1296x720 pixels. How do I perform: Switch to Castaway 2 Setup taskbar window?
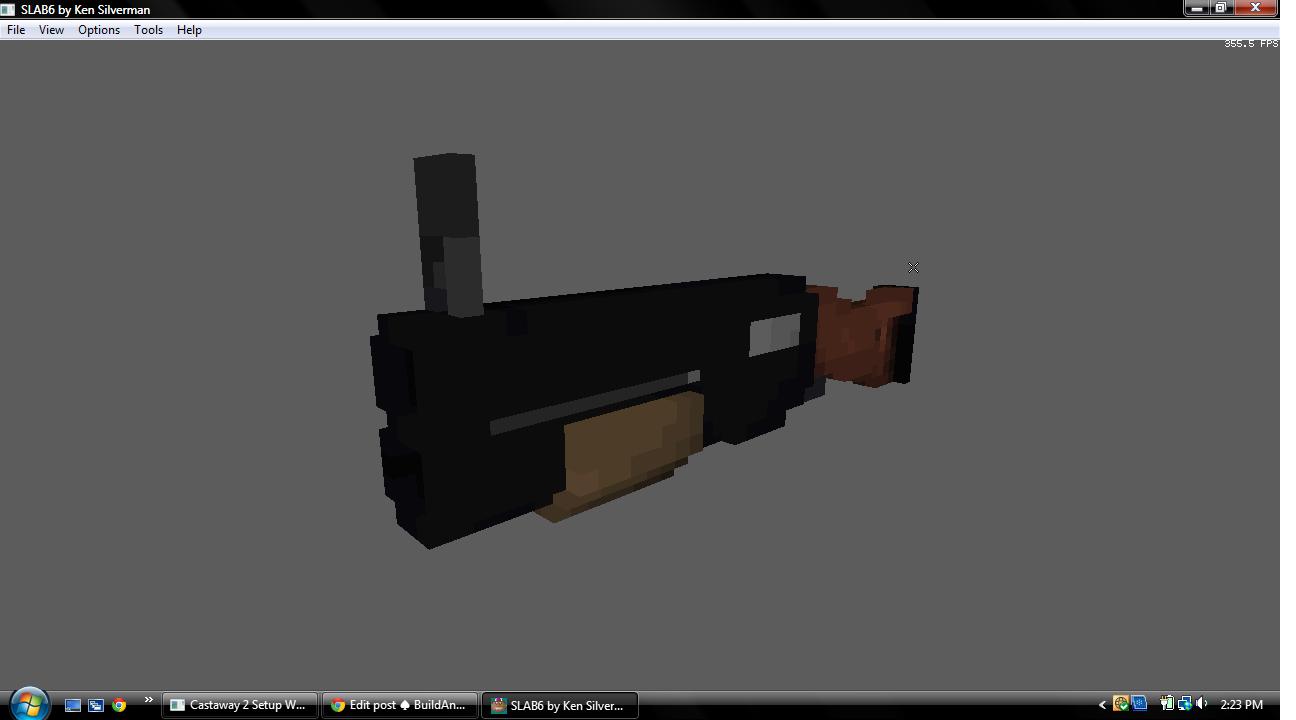coord(240,705)
